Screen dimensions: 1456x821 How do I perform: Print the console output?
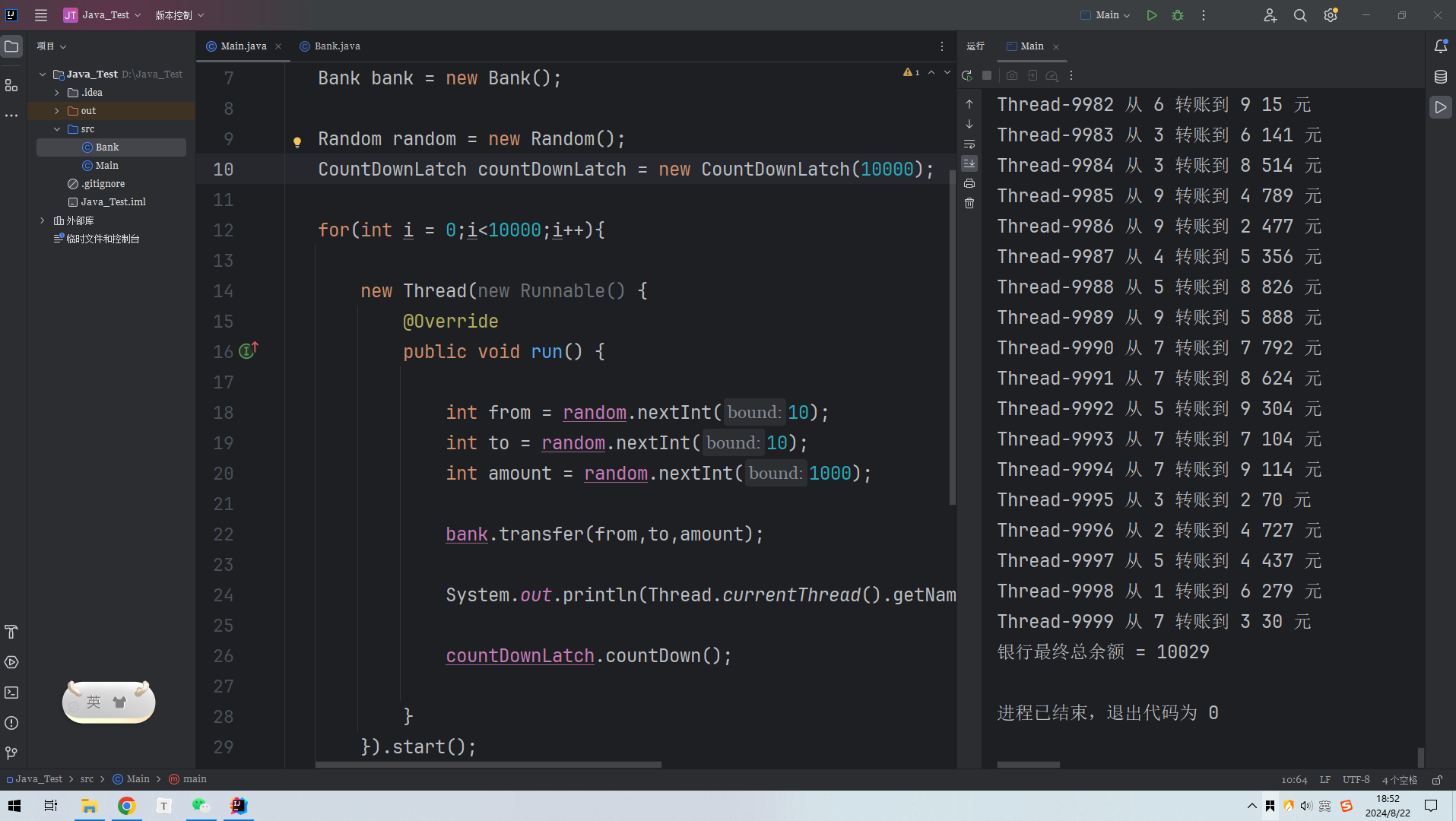click(969, 183)
